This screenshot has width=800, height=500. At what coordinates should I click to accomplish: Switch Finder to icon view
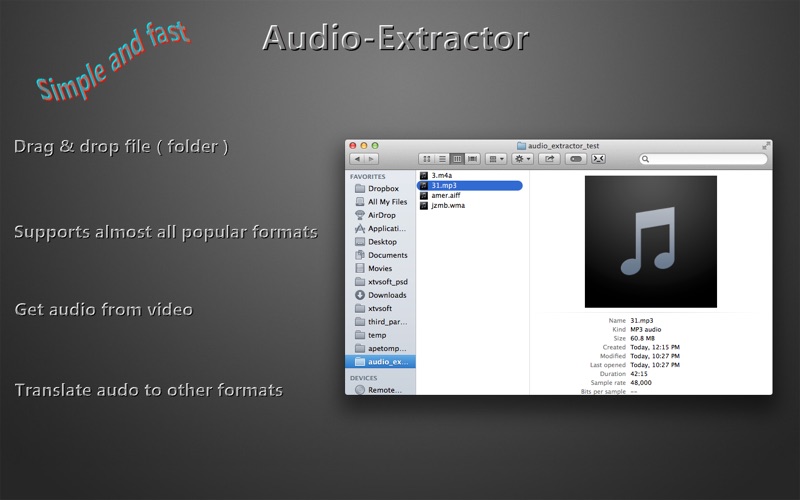(x=427, y=159)
